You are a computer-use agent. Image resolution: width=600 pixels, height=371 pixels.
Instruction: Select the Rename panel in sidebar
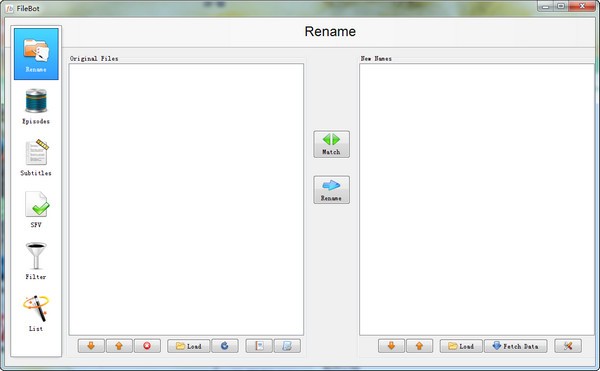pyautogui.click(x=36, y=54)
